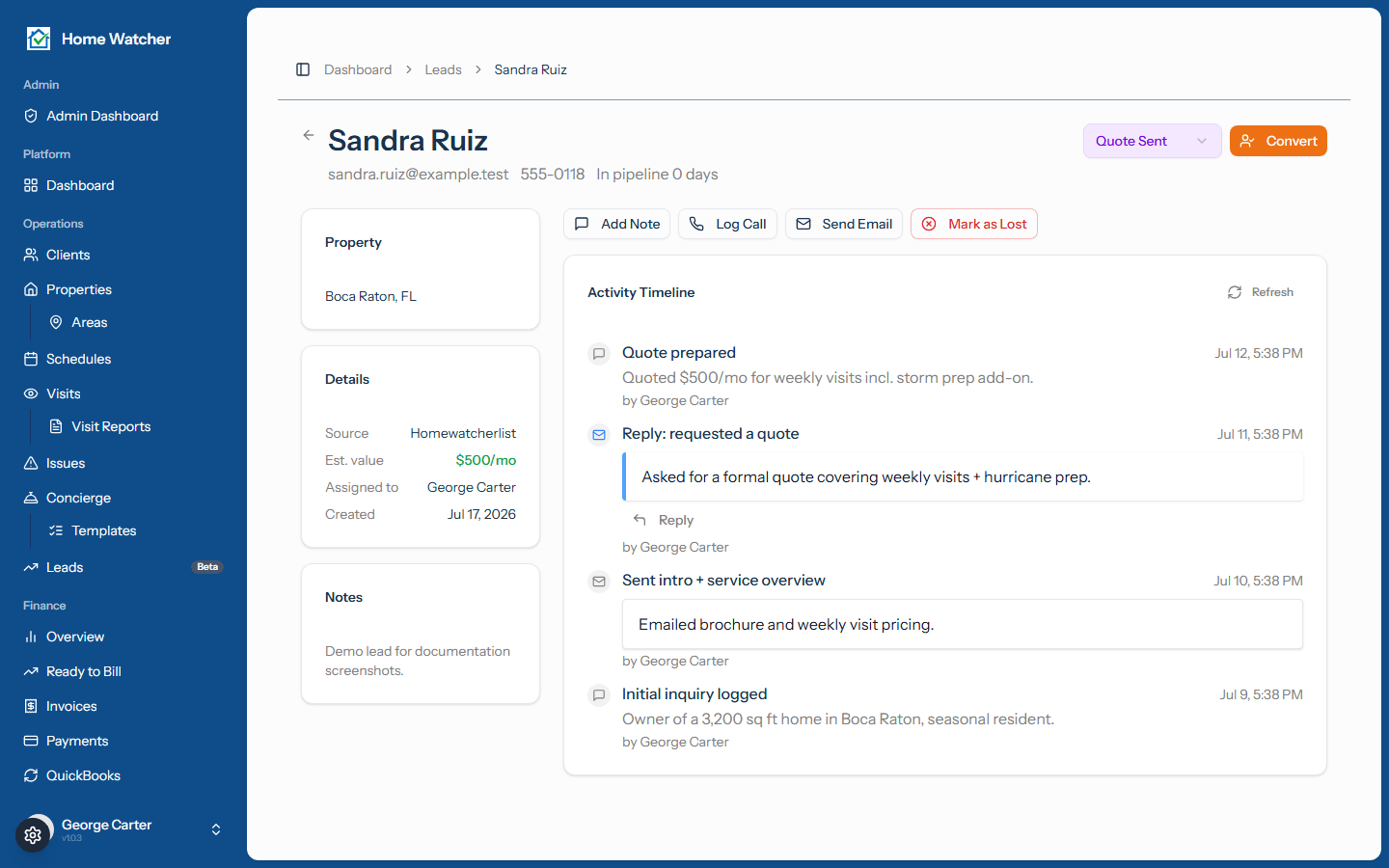This screenshot has height=868, width=1389.
Task: Click the 'Jul 9, 5:38 PM' timestamp
Action: pos(1262,694)
